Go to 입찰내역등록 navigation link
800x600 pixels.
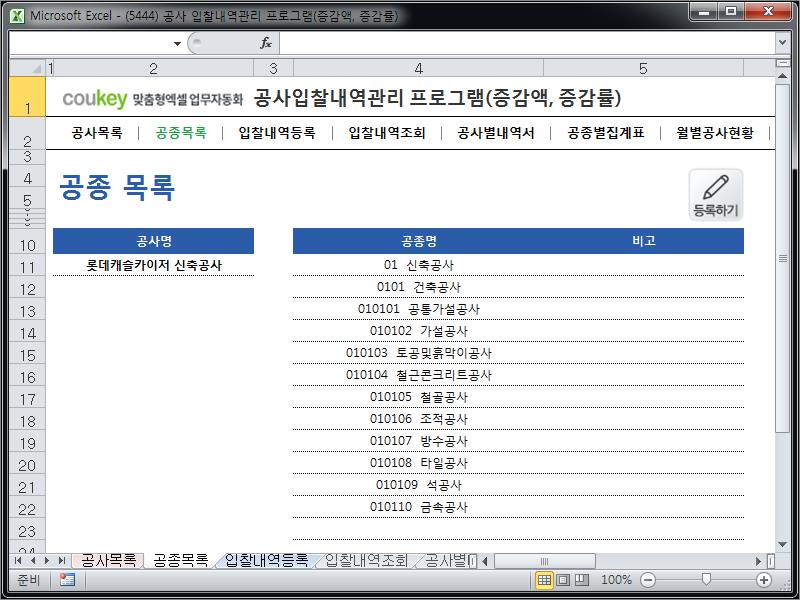point(277,133)
